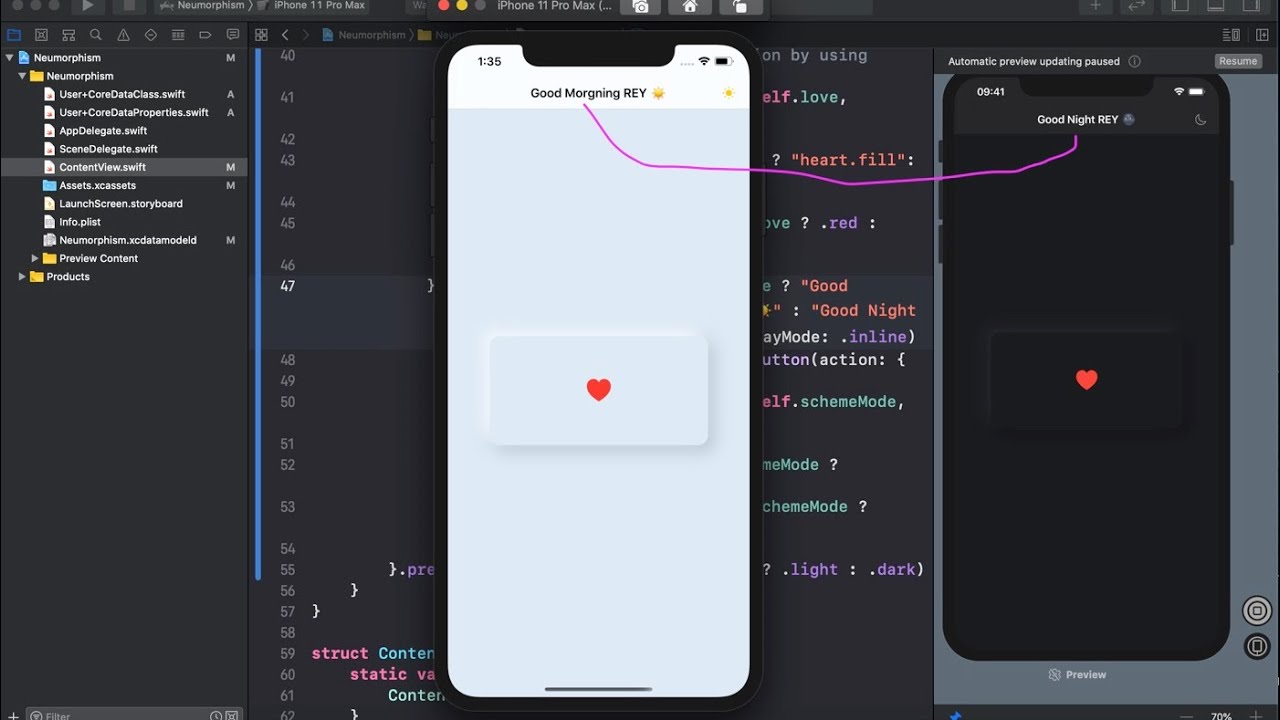Image resolution: width=1280 pixels, height=720 pixels.
Task: Toggle the Navigator panel visibility
Action: coord(1180,6)
